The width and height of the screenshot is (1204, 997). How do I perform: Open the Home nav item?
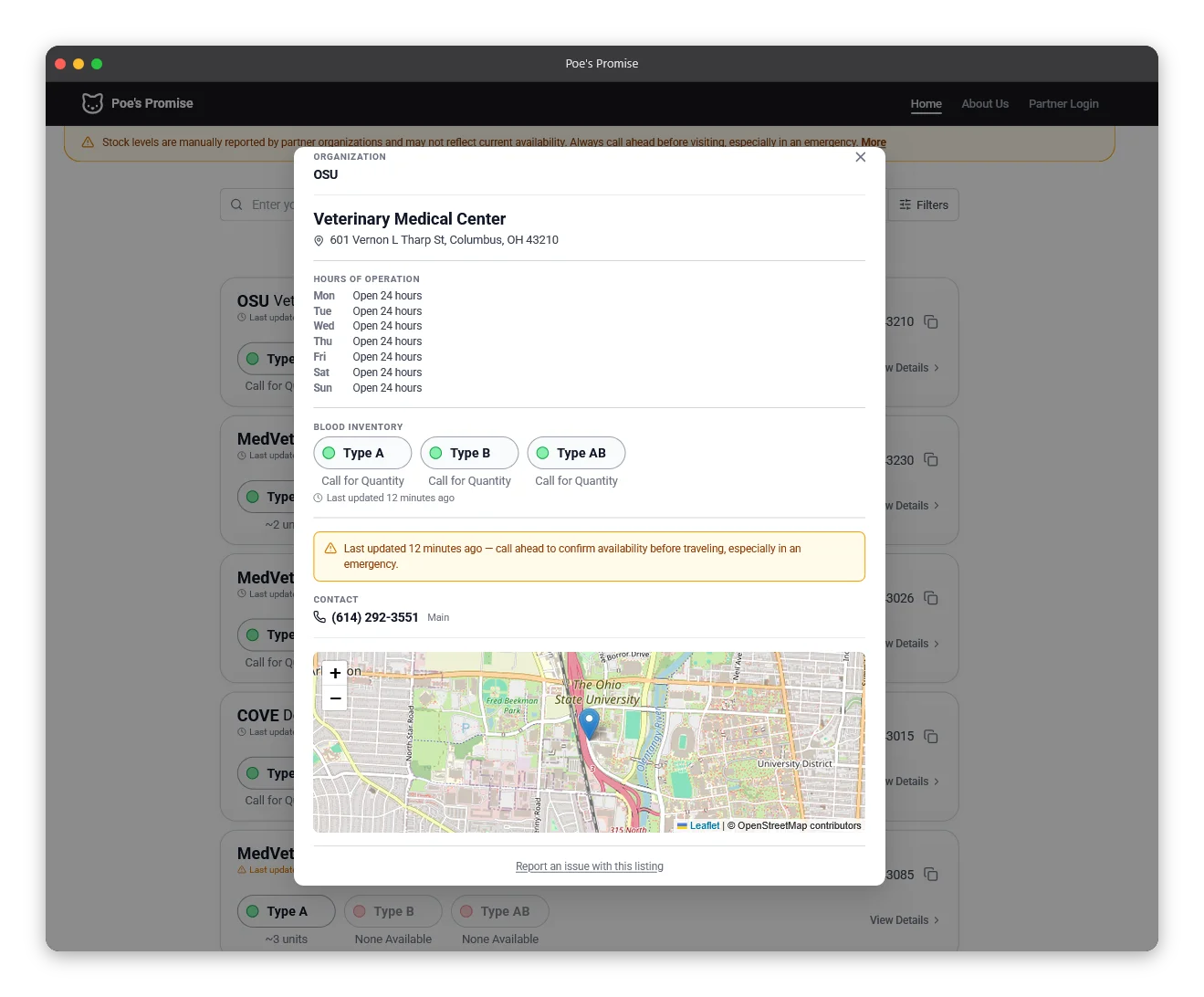926,104
